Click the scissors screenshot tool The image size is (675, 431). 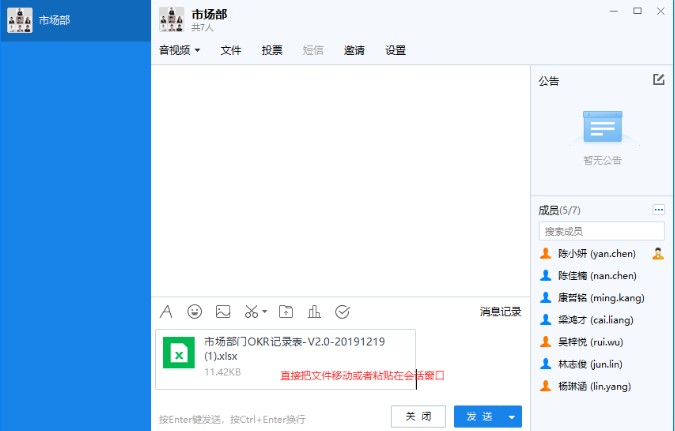[252, 311]
